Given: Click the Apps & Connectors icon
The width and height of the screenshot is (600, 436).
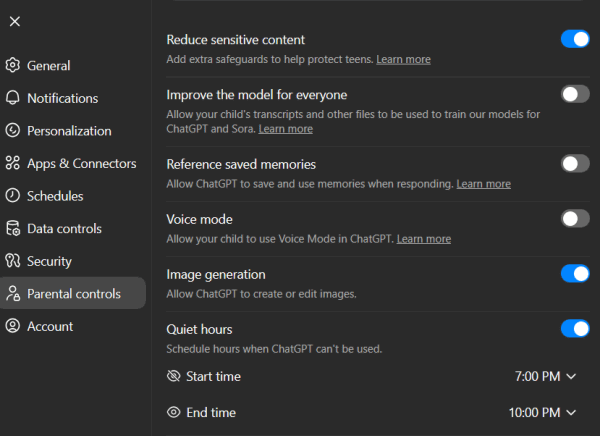Looking at the screenshot, I should [x=13, y=163].
